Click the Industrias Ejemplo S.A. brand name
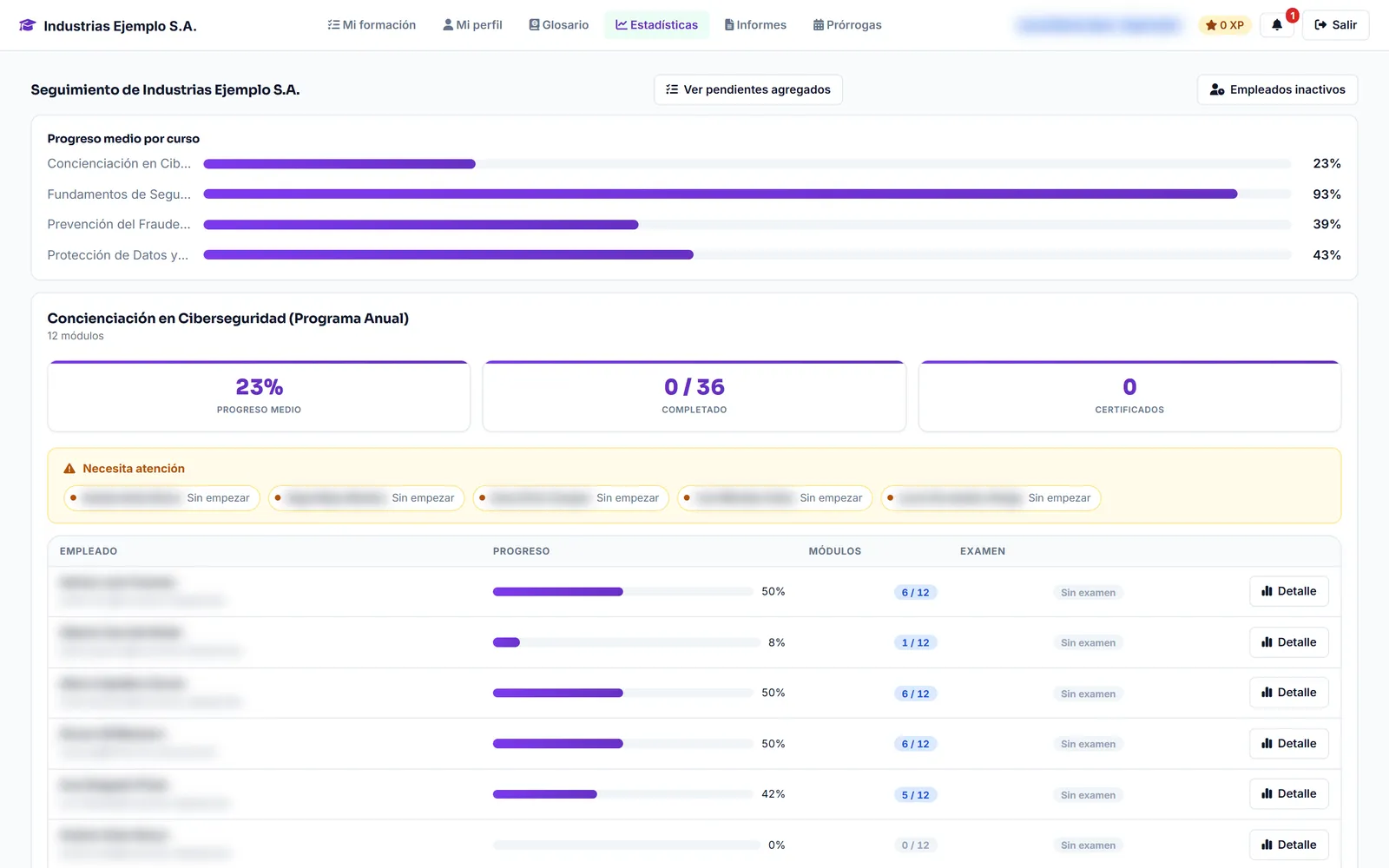Viewport: 1389px width, 868px height. [x=120, y=26]
